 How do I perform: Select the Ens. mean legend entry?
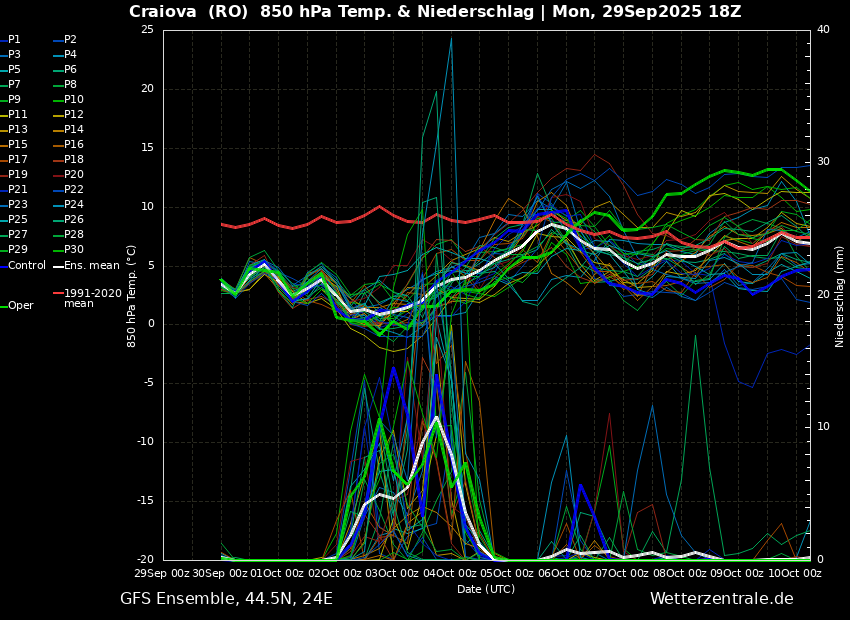[91, 265]
